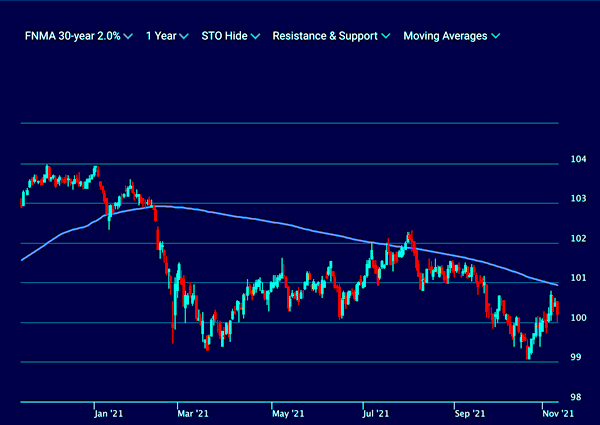Screen dimensions: 600x425
Task: Click the chevron arrow beside Resistance & Support
Action: (386, 36)
